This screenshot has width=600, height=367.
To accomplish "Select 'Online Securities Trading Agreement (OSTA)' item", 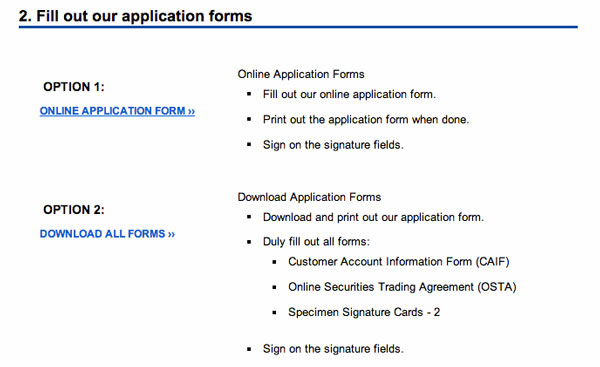I will tap(402, 287).
